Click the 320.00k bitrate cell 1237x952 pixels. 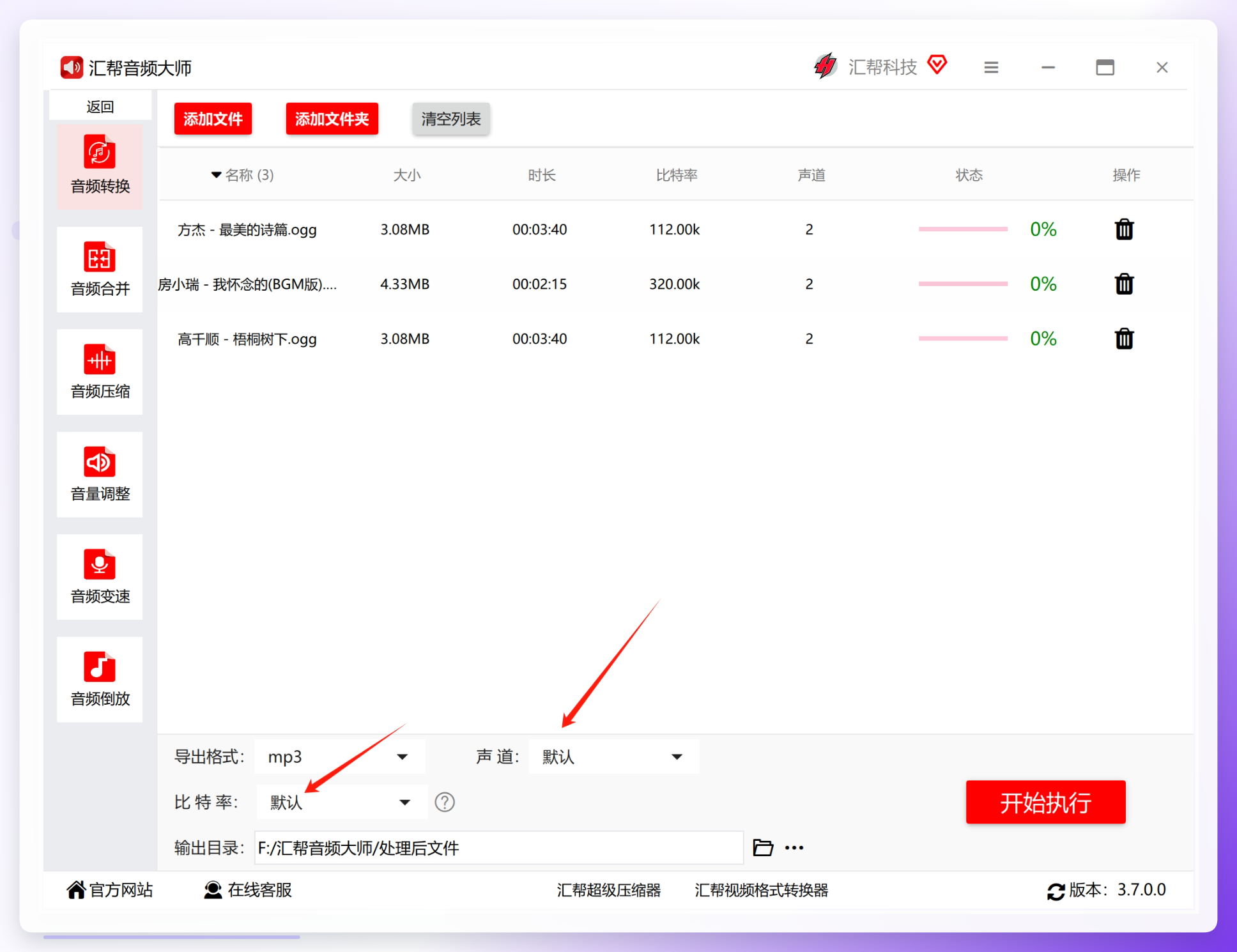(x=675, y=284)
